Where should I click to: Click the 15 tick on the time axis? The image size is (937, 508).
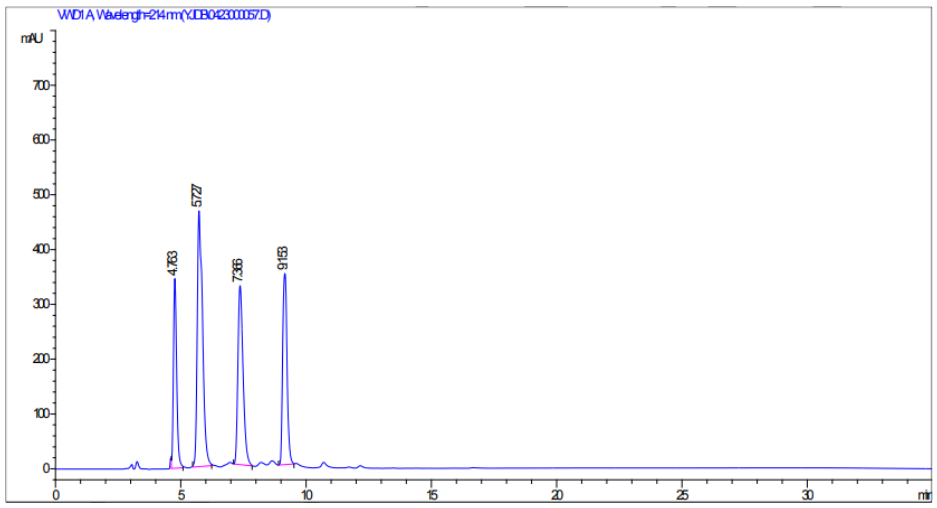[x=431, y=495]
